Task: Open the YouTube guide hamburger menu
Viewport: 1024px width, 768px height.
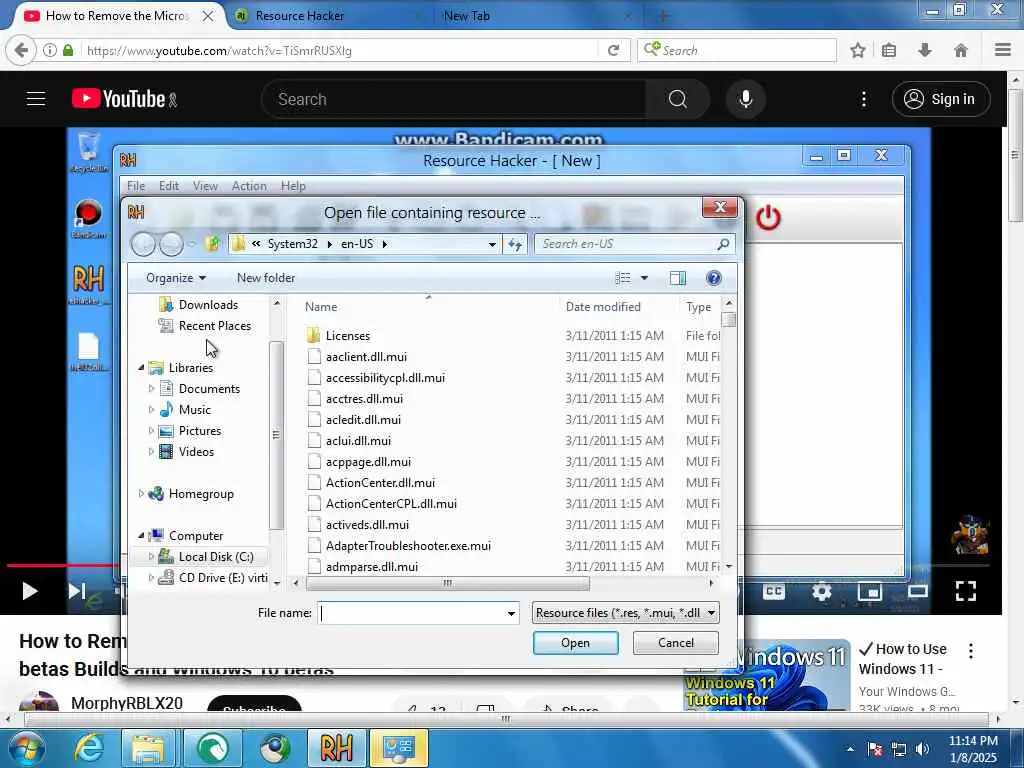Action: pyautogui.click(x=36, y=99)
